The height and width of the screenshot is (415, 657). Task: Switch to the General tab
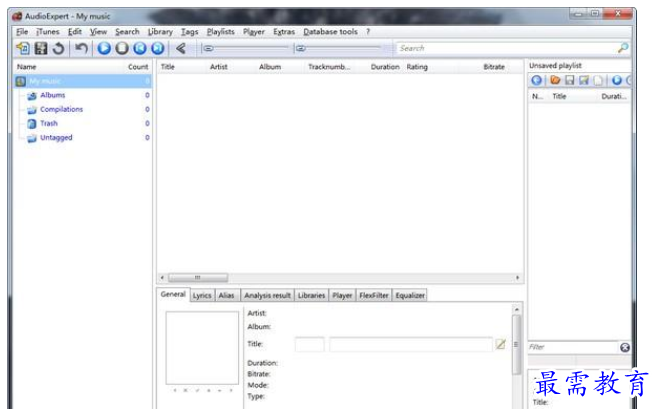[173, 294]
